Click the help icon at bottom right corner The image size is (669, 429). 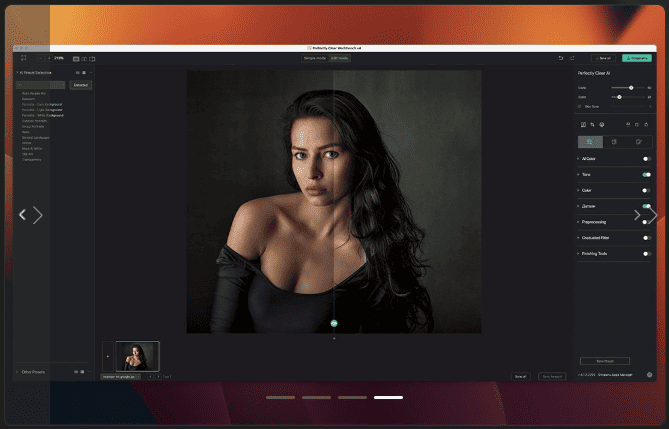(649, 375)
